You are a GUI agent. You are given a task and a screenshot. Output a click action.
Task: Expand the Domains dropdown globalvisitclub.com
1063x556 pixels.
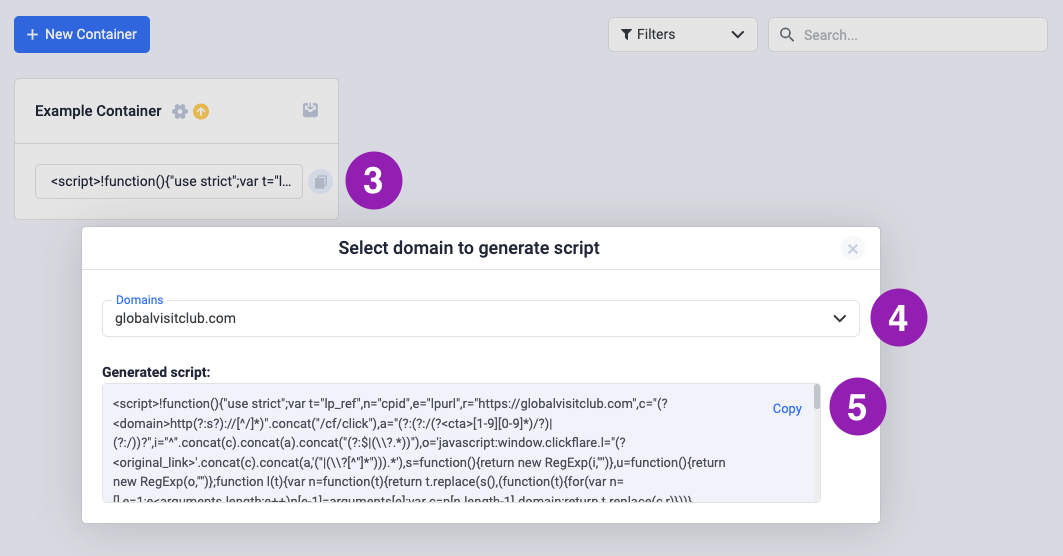pyautogui.click(x=481, y=319)
